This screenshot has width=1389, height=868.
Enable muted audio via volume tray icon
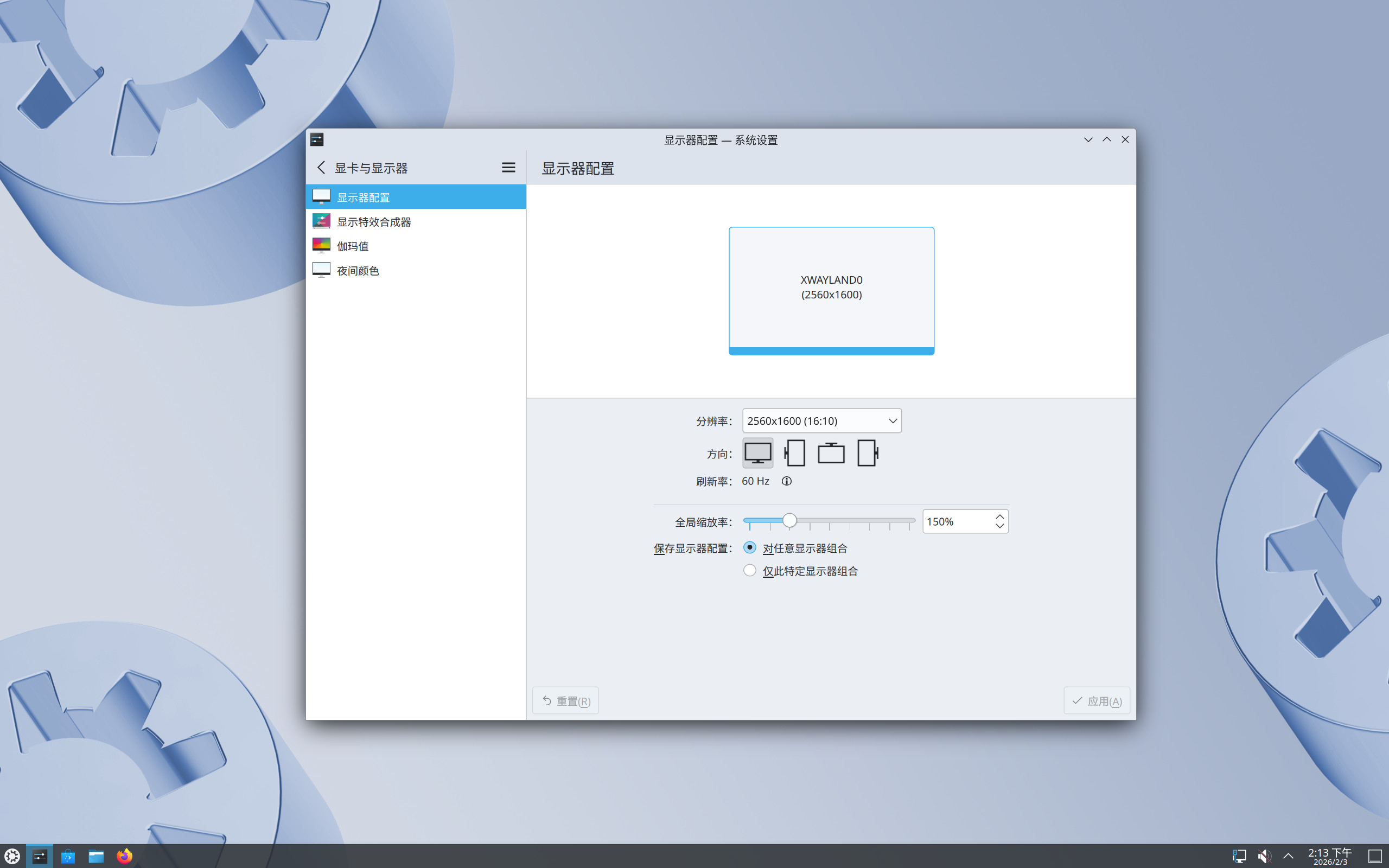point(1266,856)
